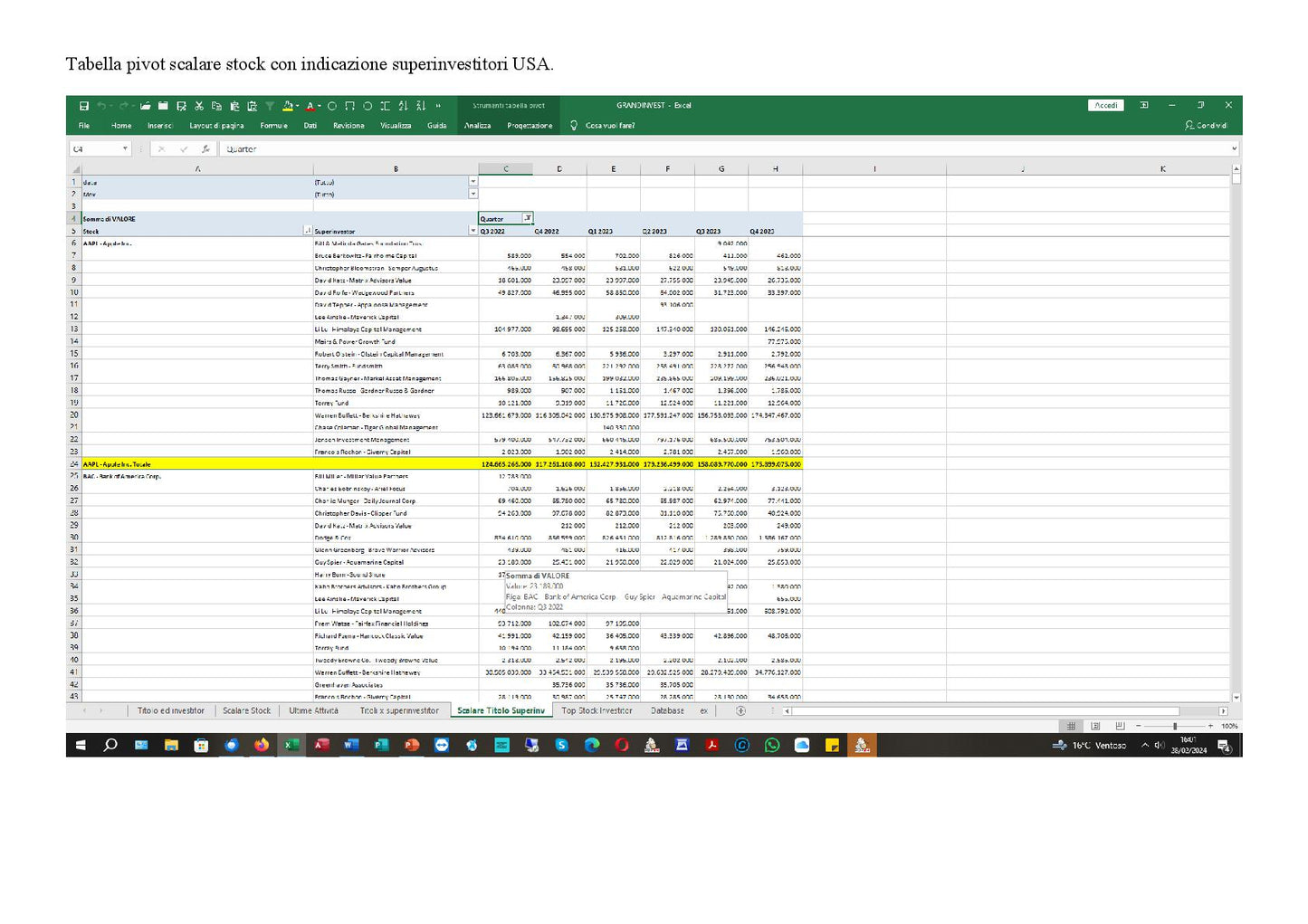This screenshot has height=924, width=1308.
Task: Expand the quick access toolbar overflow chevron
Action: 438,106
